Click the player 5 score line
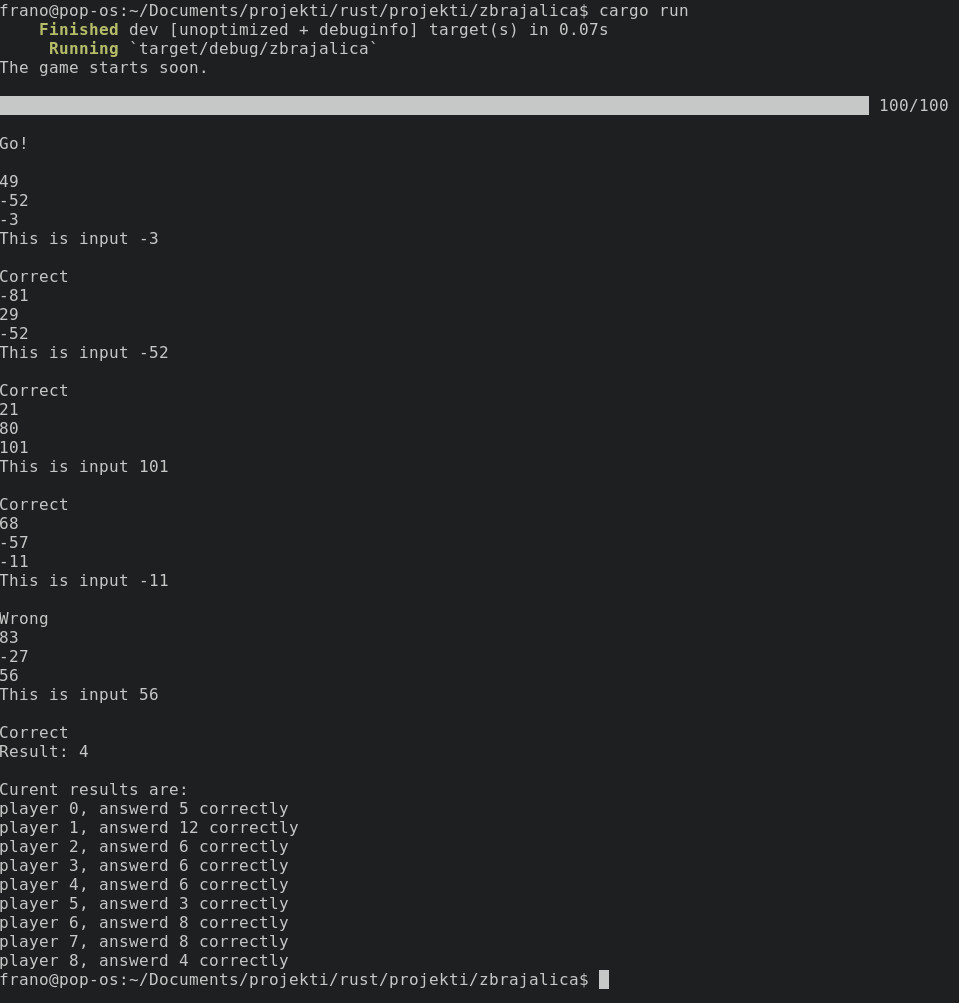The width and height of the screenshot is (959, 1003). pyautogui.click(x=144, y=904)
